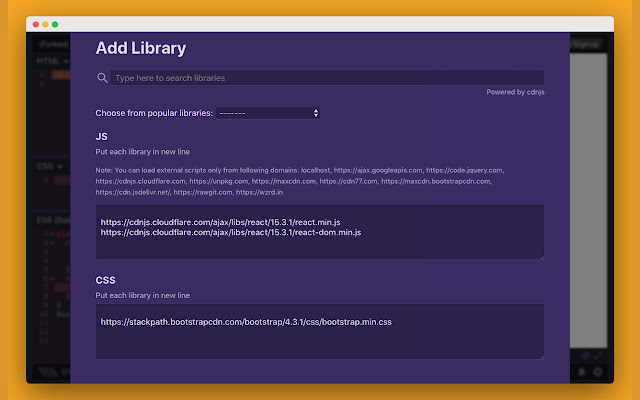Viewport: 640px width, 400px height.
Task: Follow the 'Powered by cdnjs' link
Action: tap(514, 92)
